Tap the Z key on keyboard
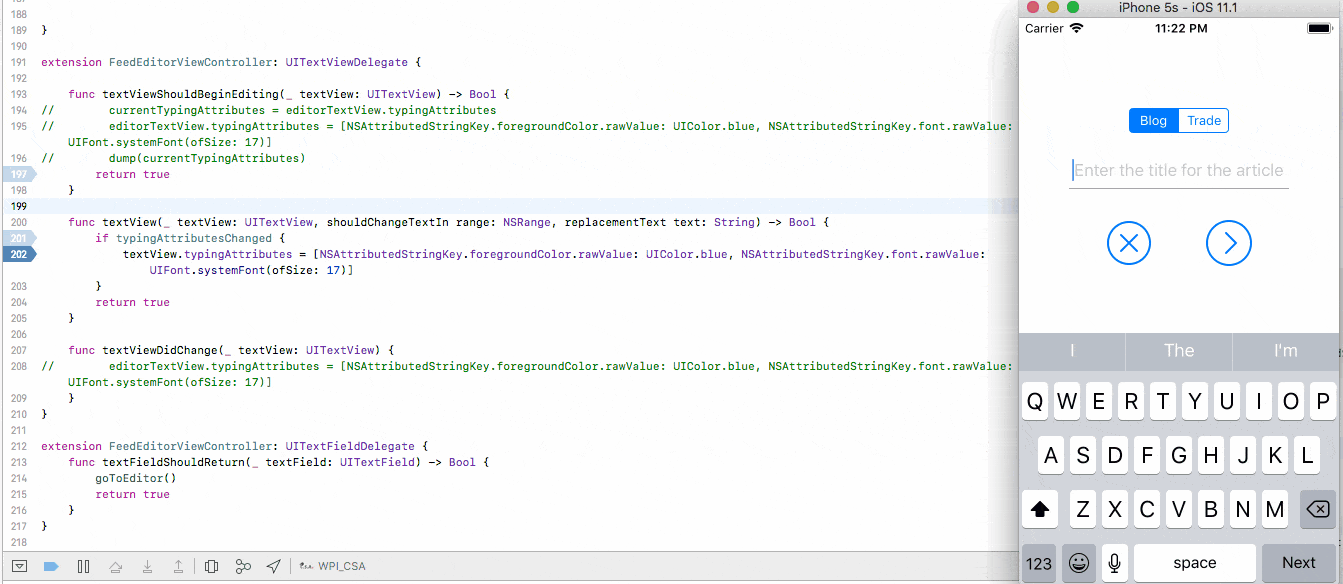The width and height of the screenshot is (1343, 584). 1083,510
